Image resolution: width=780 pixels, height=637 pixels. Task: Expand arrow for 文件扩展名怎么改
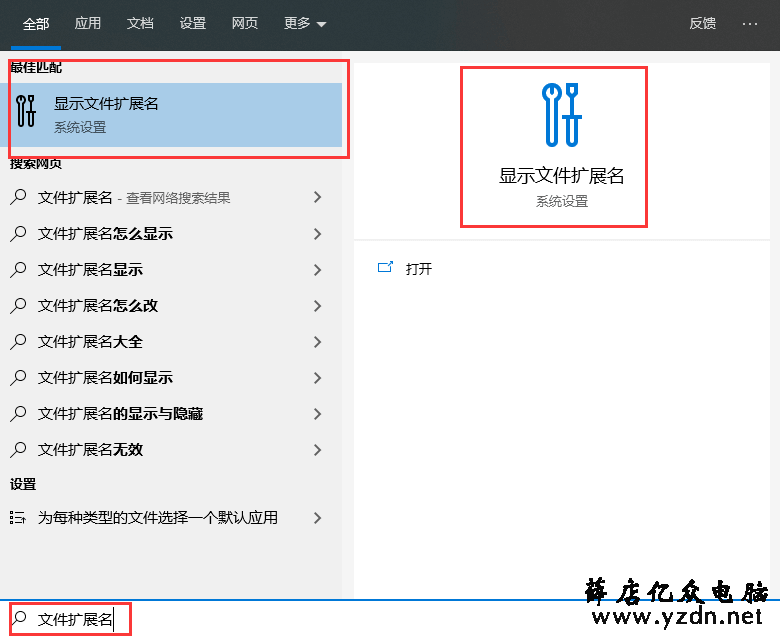click(317, 306)
